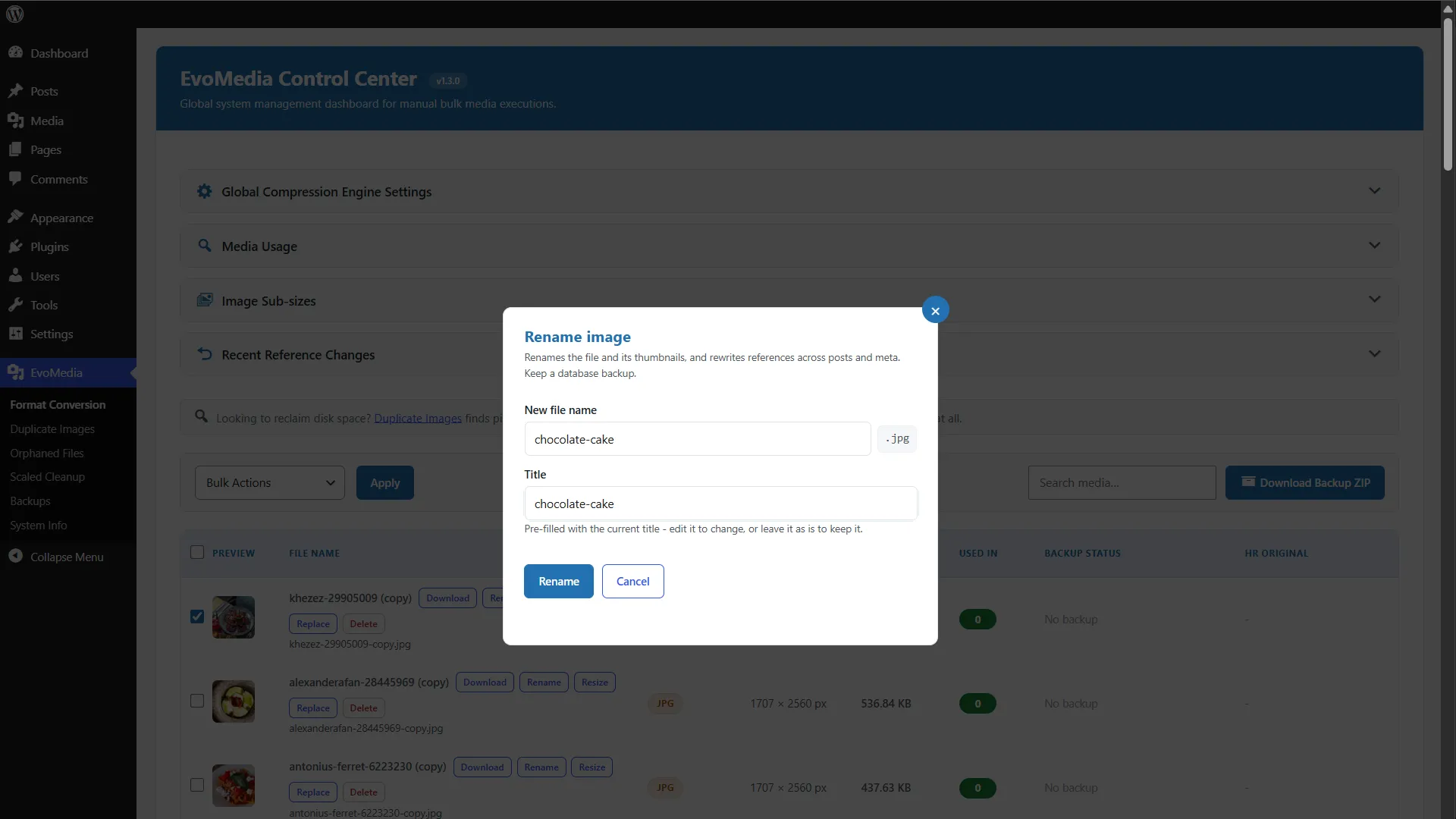1456x819 pixels.
Task: Click the Image Sub-sizes picture icon
Action: coord(204,300)
